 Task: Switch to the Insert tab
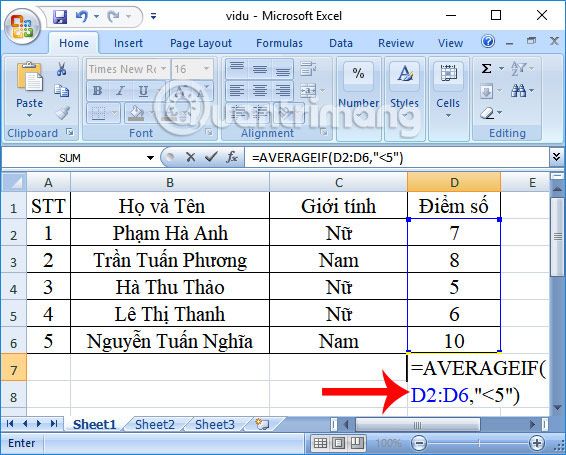128,43
